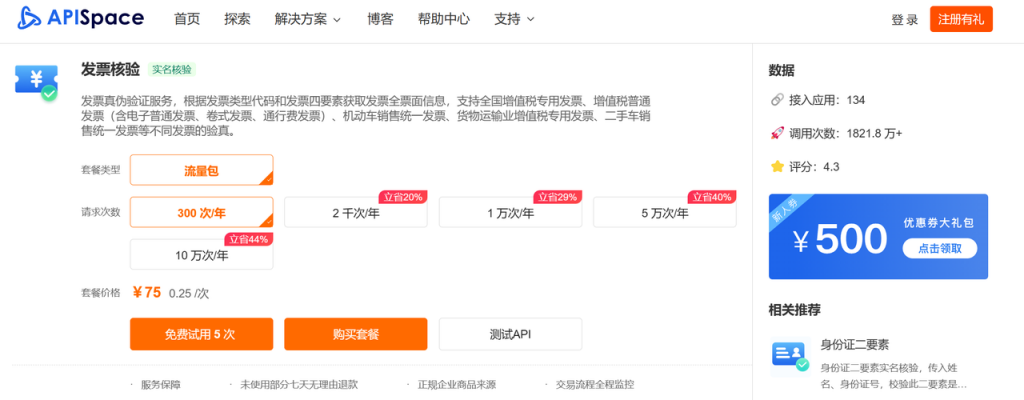Click the link icon beside 接入应用
Viewport: 1024px width, 400px height.
(776, 100)
